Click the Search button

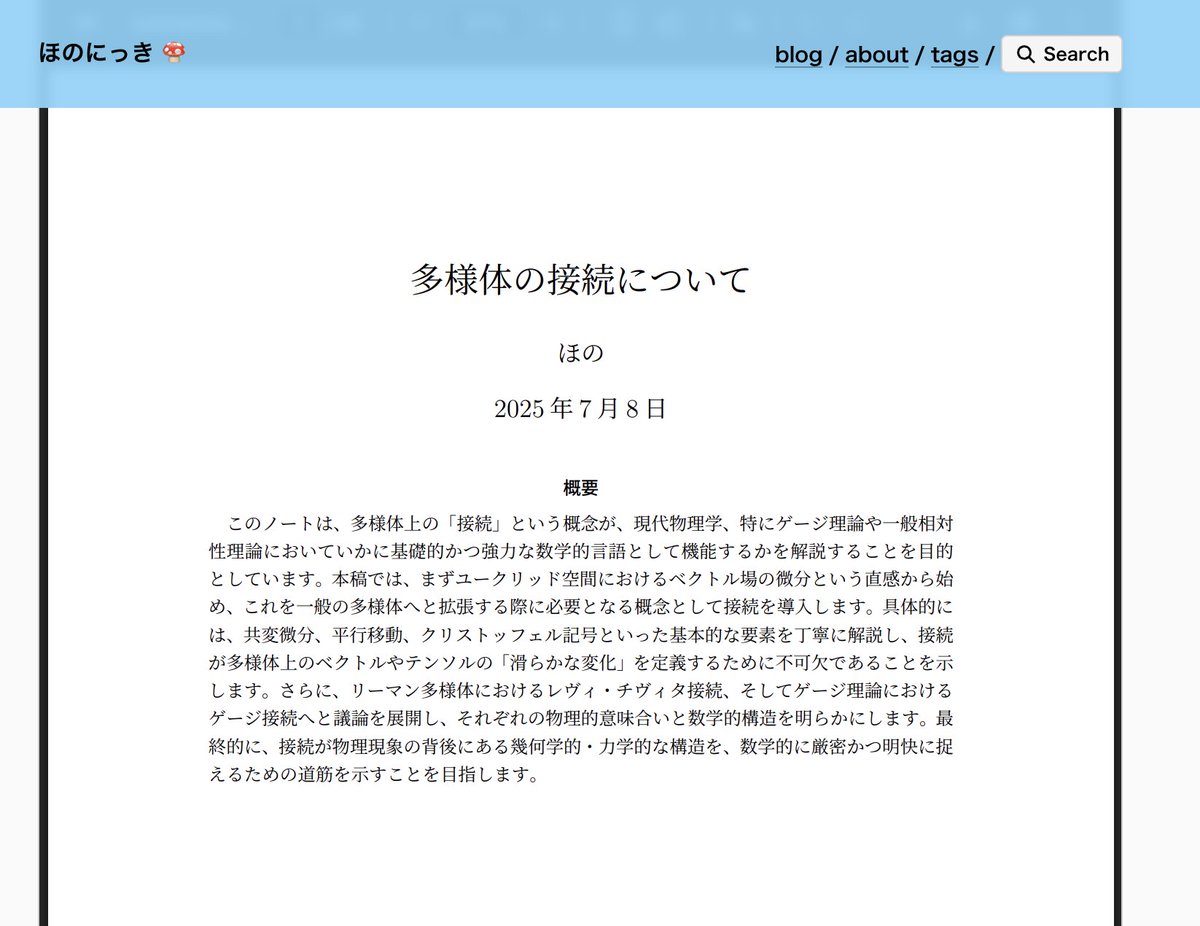coord(1061,54)
